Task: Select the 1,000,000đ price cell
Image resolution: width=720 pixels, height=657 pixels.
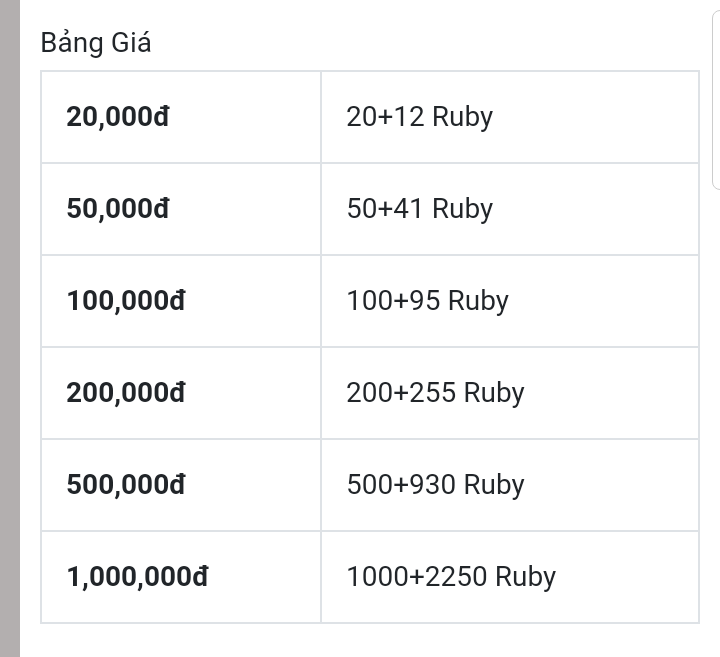Action: (x=181, y=577)
